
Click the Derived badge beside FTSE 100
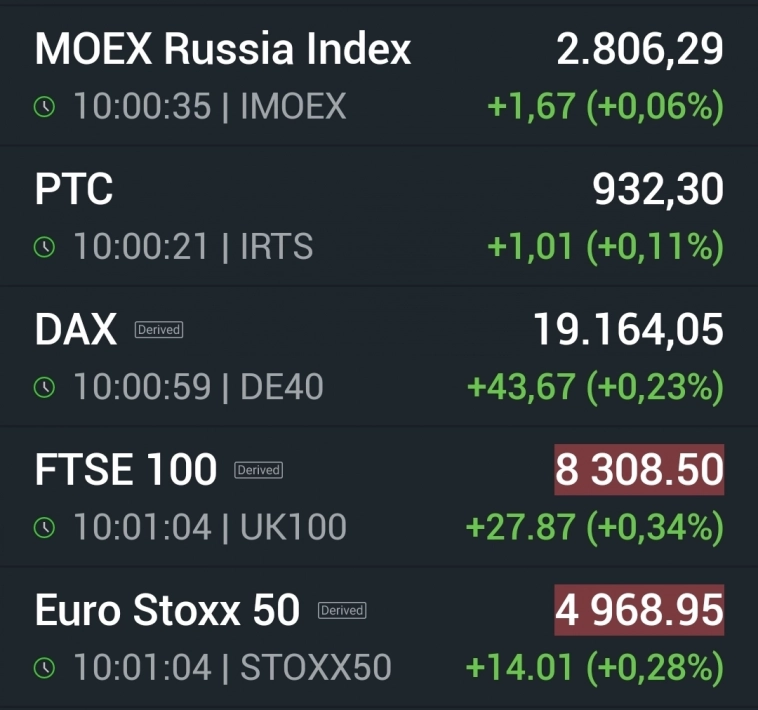pos(258,470)
